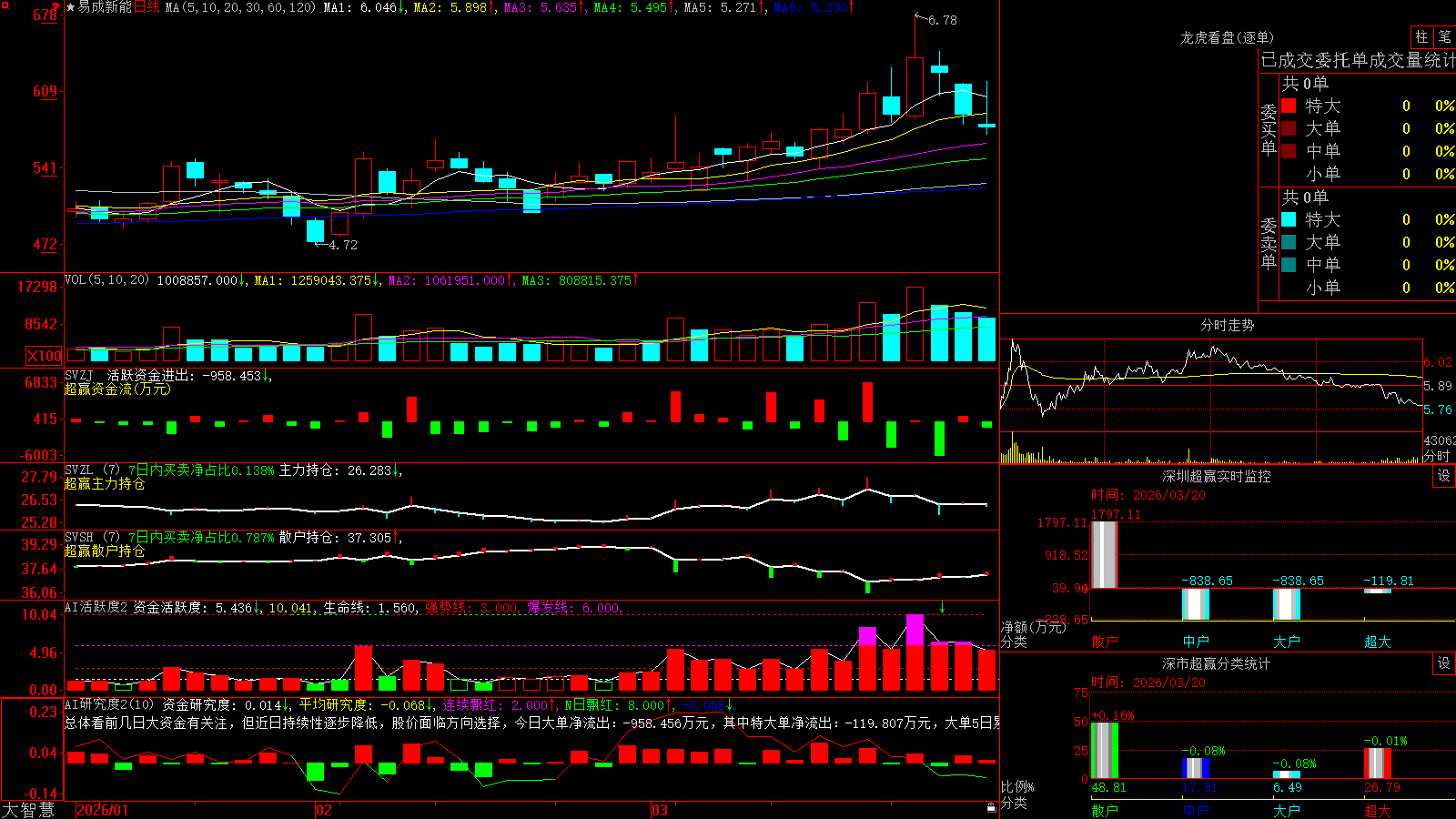
Task: Click 6.02 price on intraday chart axis
Action: tap(1439, 362)
